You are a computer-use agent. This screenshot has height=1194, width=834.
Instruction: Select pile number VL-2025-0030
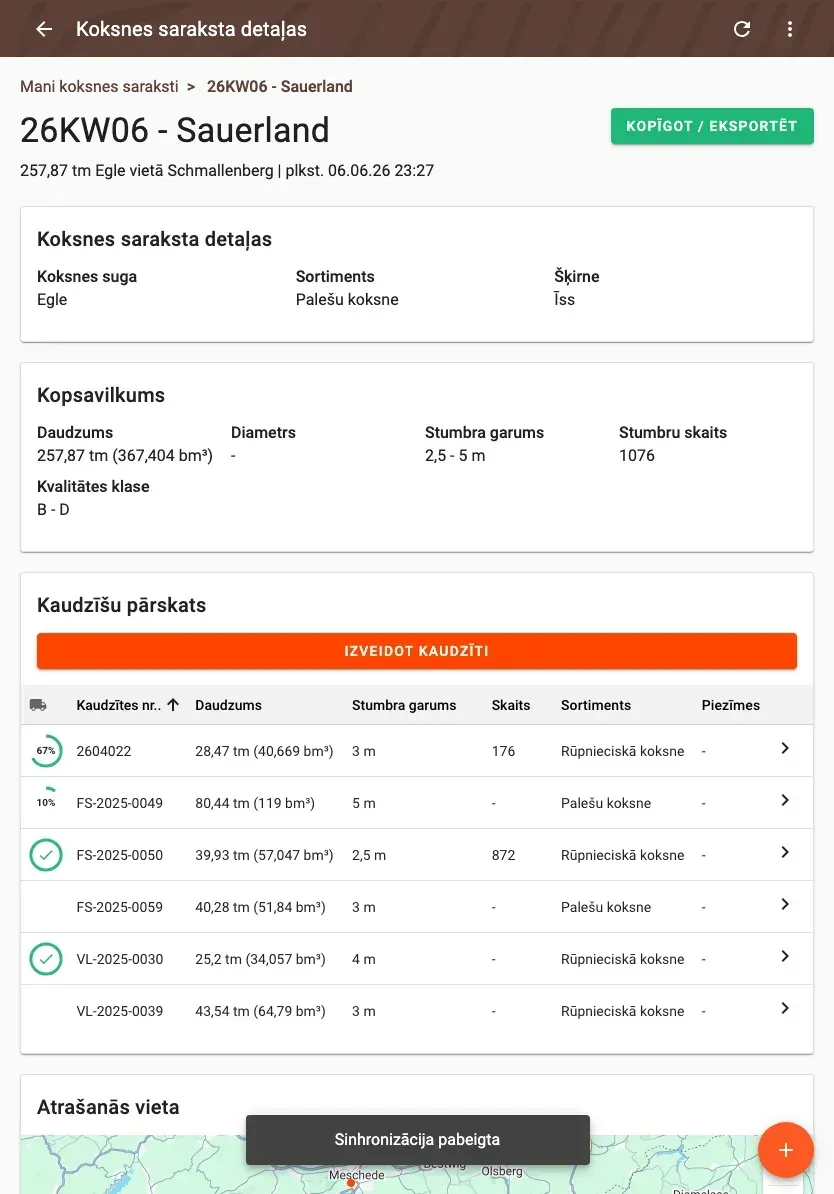120,959
